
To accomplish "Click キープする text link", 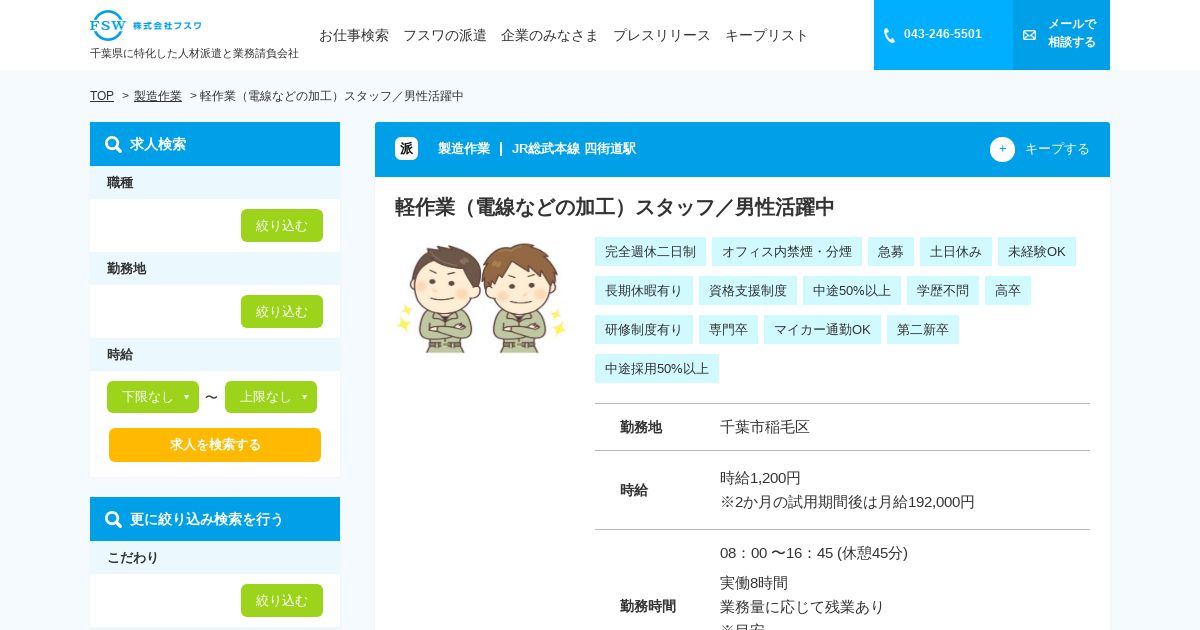I will coord(1057,149).
